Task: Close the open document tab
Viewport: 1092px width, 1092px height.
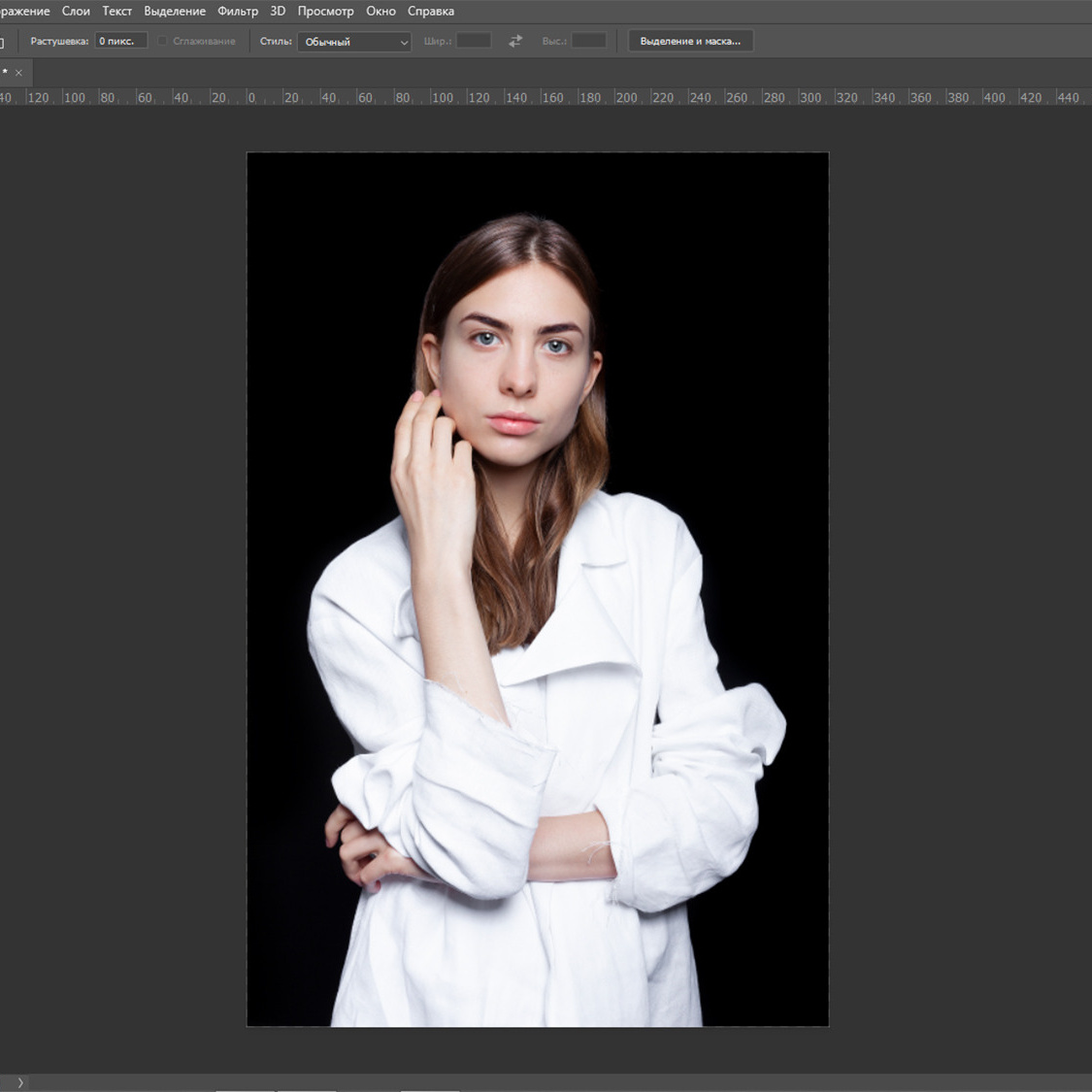Action: click(18, 73)
